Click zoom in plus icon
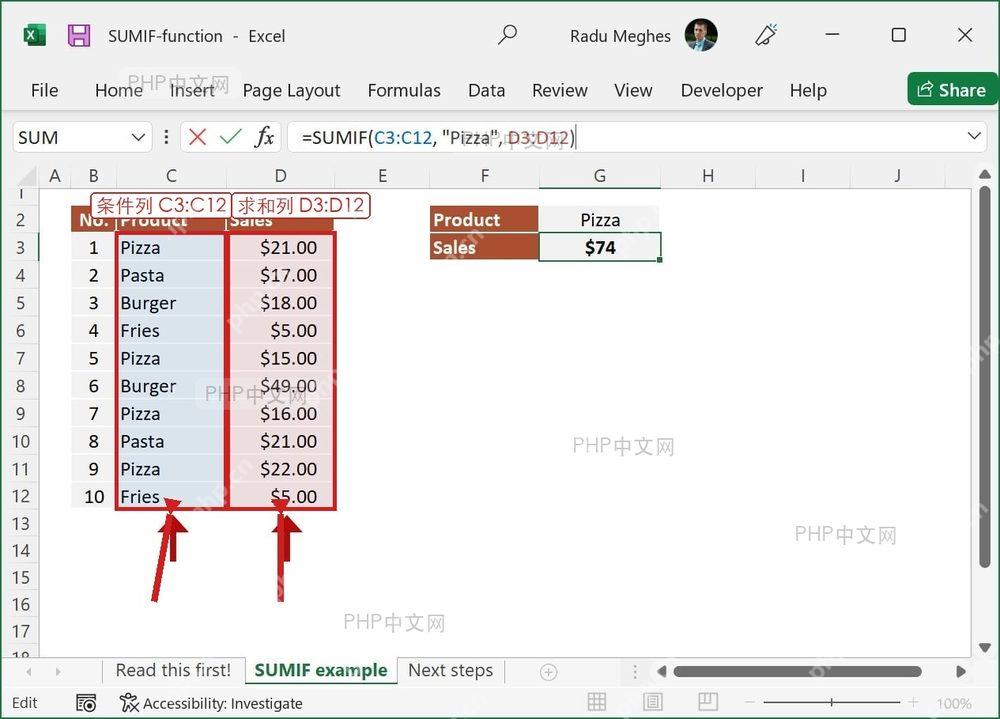The height and width of the screenshot is (719, 1000). (x=913, y=702)
